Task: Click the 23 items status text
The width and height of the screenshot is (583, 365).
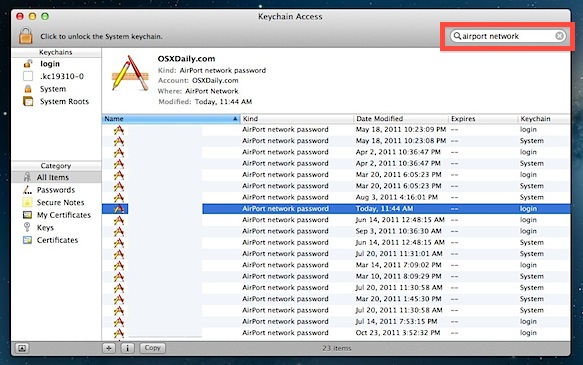Action: pos(336,348)
